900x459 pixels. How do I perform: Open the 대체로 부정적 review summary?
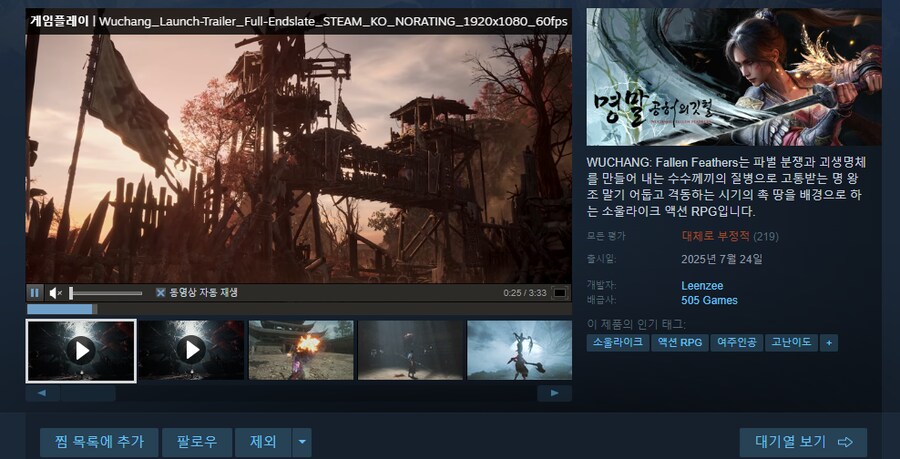pos(715,236)
